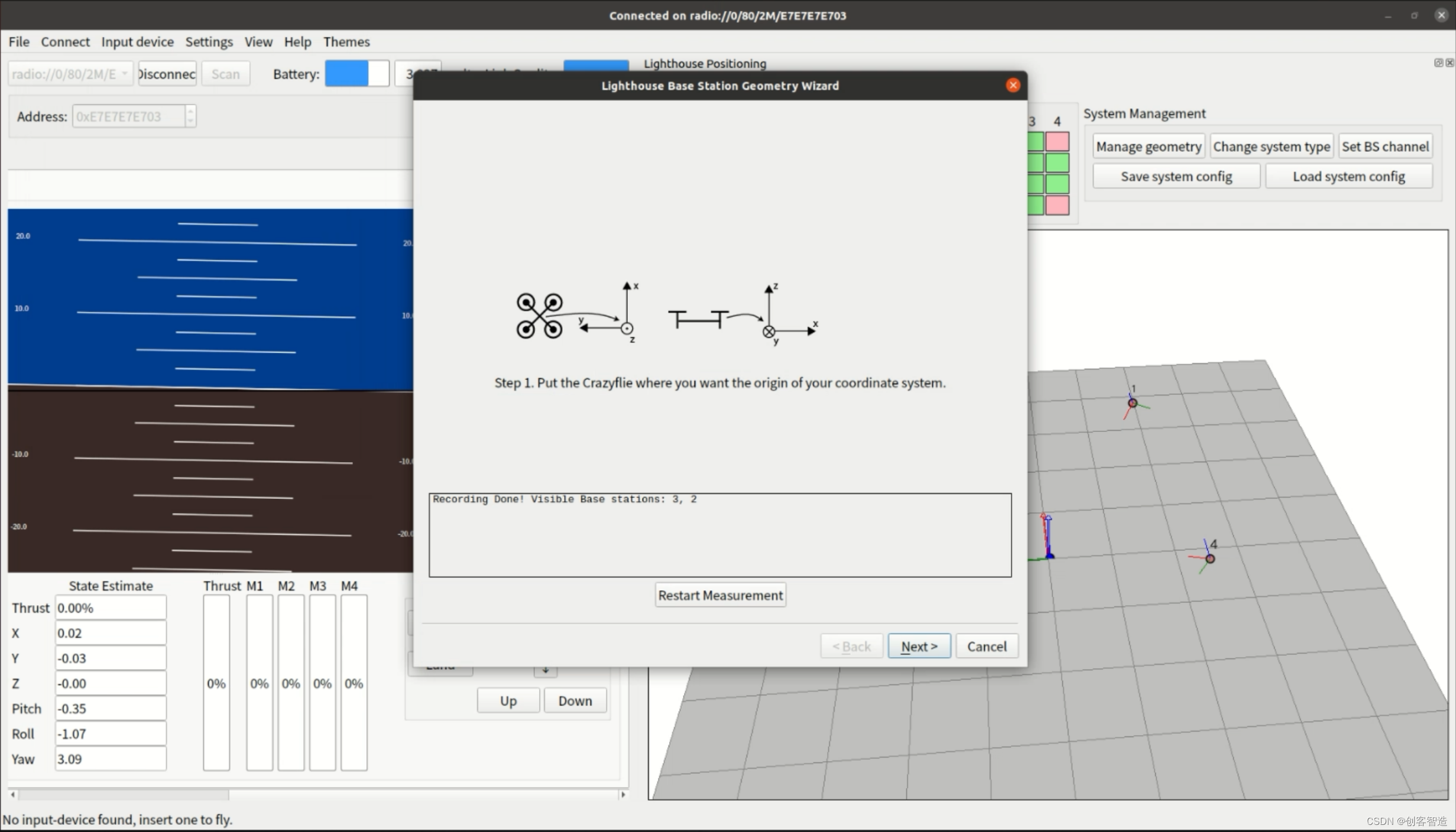This screenshot has width=1456, height=832.
Task: Click the top pink status cell in column 4
Action: point(1057,142)
